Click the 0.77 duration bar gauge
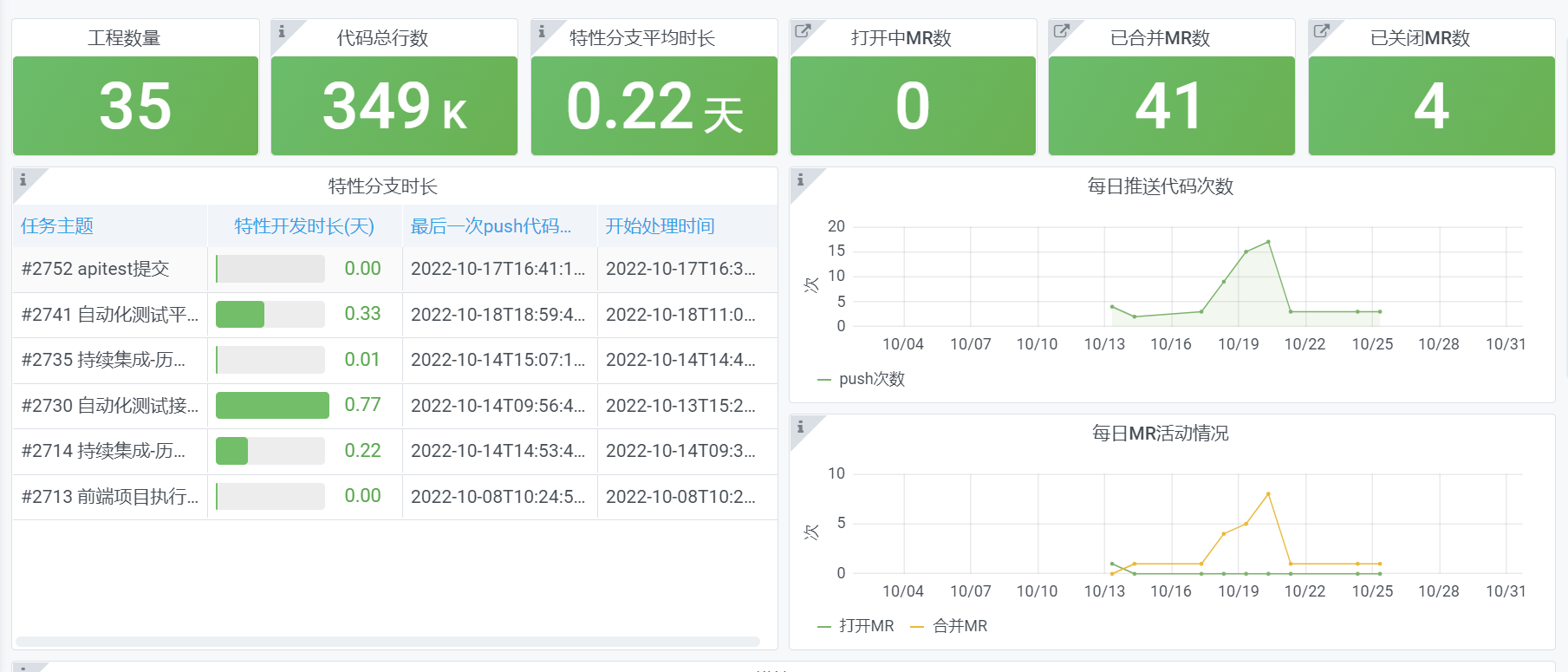 pyautogui.click(x=272, y=405)
